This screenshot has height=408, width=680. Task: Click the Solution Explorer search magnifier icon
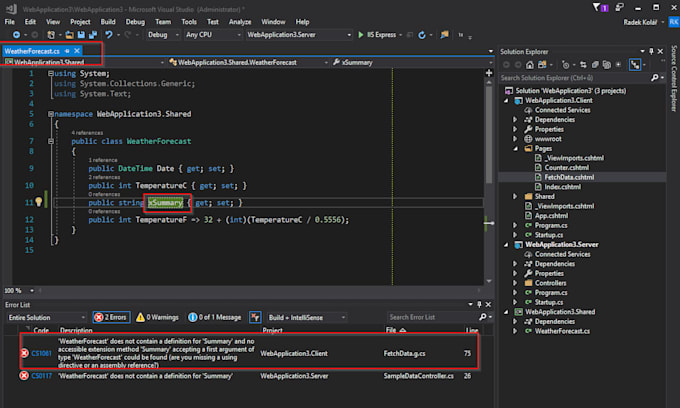654,78
